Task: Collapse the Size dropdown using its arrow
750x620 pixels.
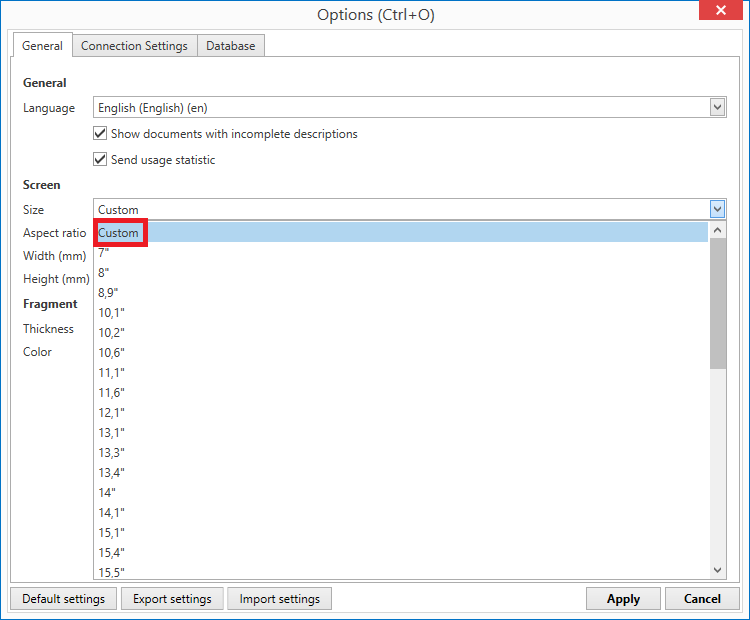Action: (x=717, y=209)
